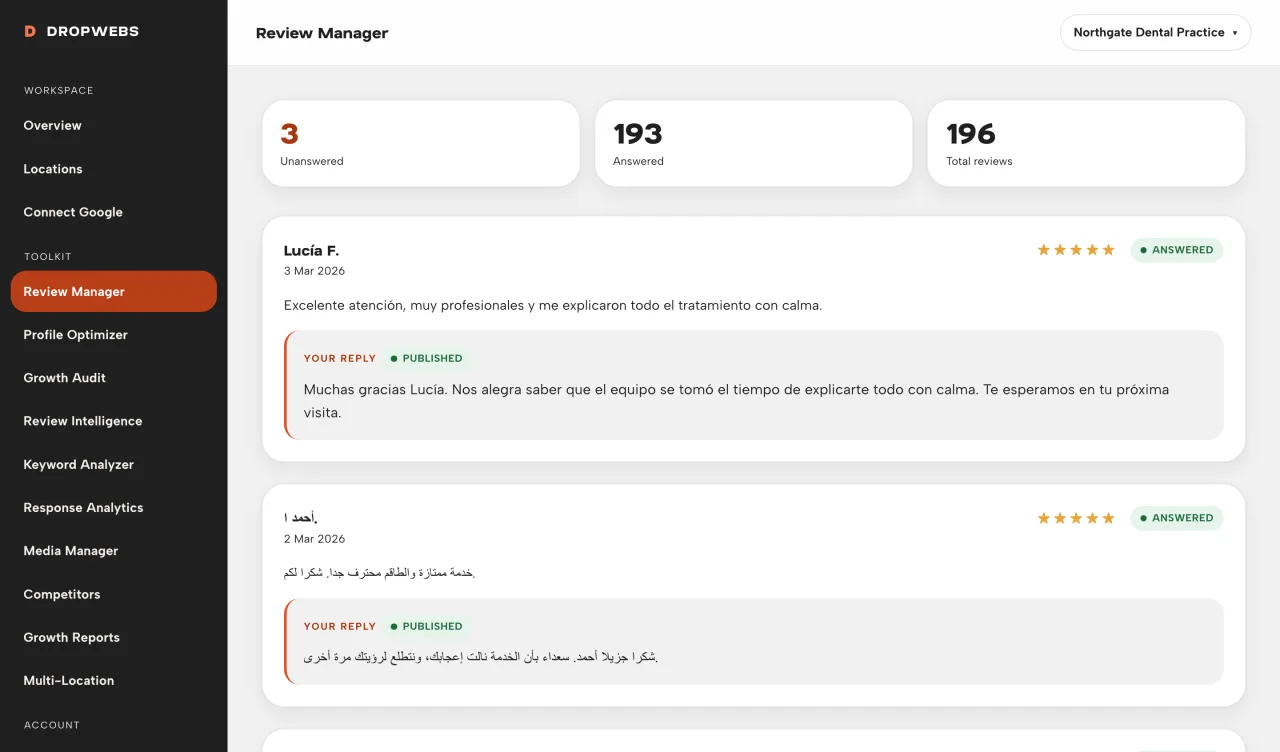Click the 'YOUR REPLY' label on the Arabic review

click(x=340, y=626)
